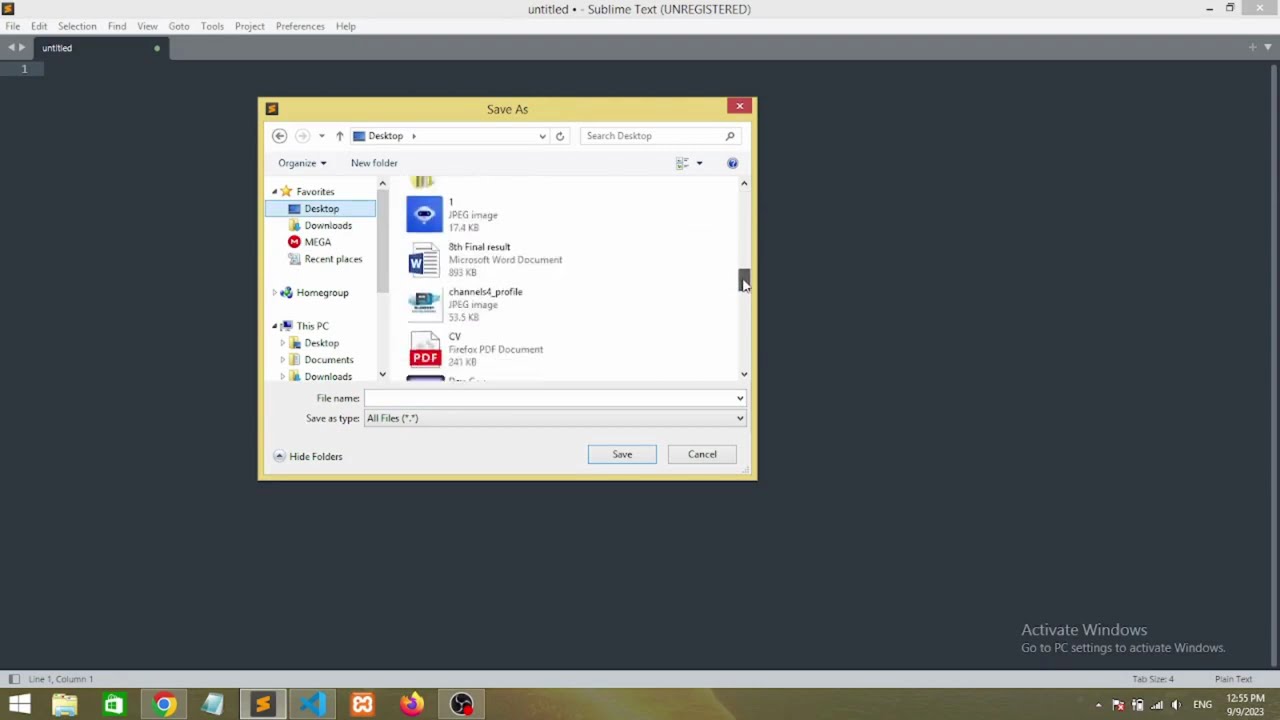Click Plain Text syntax in status bar
The width and height of the screenshot is (1280, 720).
[x=1233, y=679]
